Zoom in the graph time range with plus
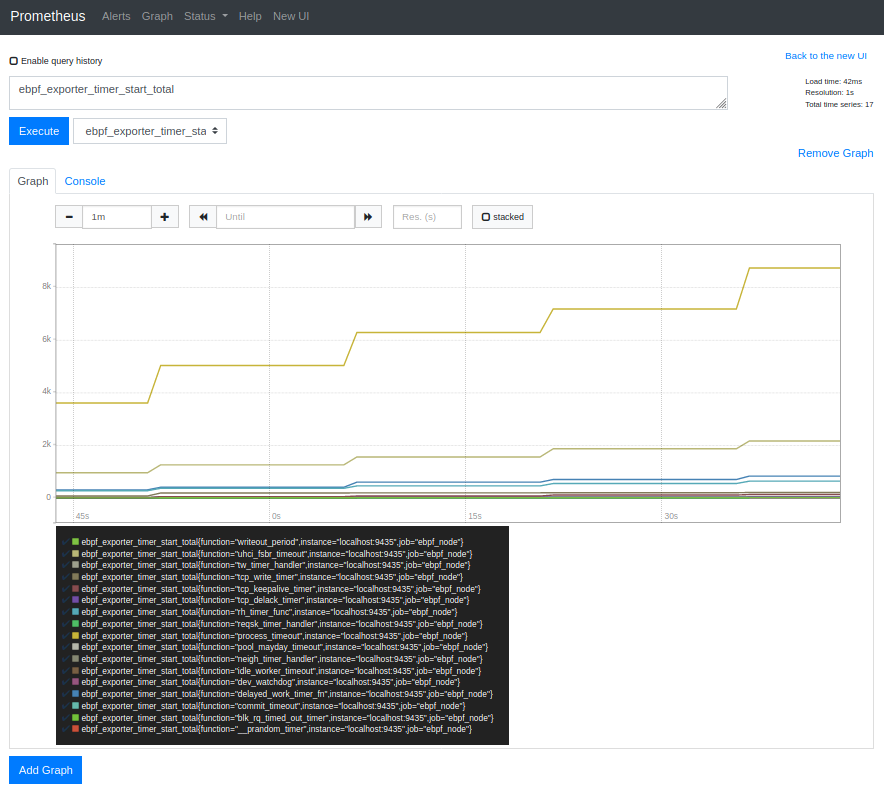 (165, 216)
